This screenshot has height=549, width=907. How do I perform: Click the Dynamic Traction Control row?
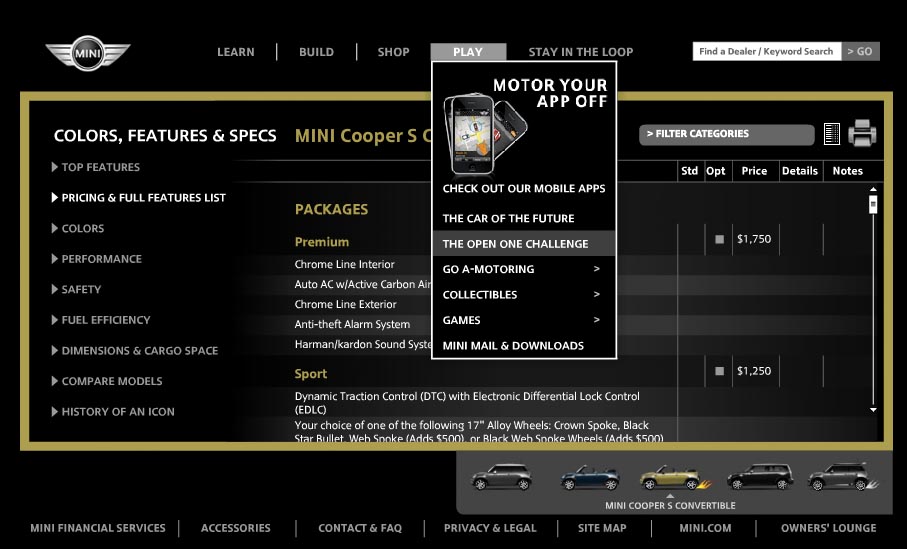click(x=467, y=403)
